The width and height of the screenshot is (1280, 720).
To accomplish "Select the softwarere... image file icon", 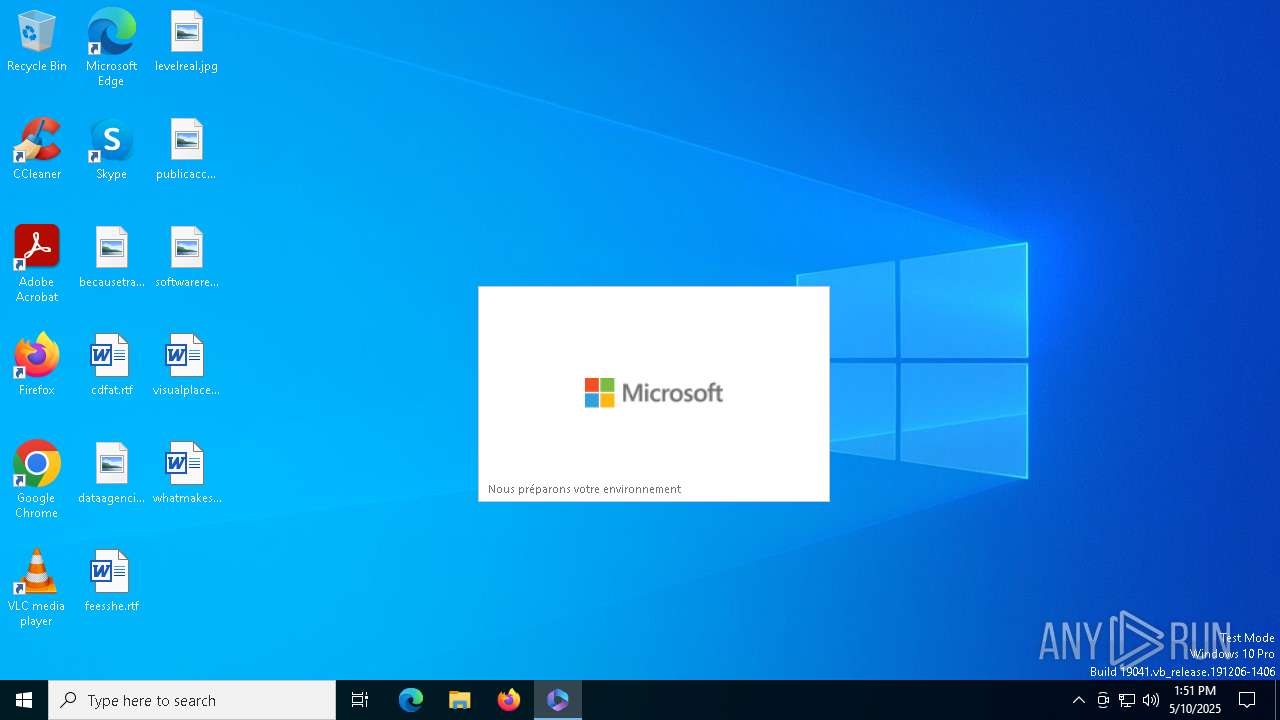I will [x=186, y=258].
